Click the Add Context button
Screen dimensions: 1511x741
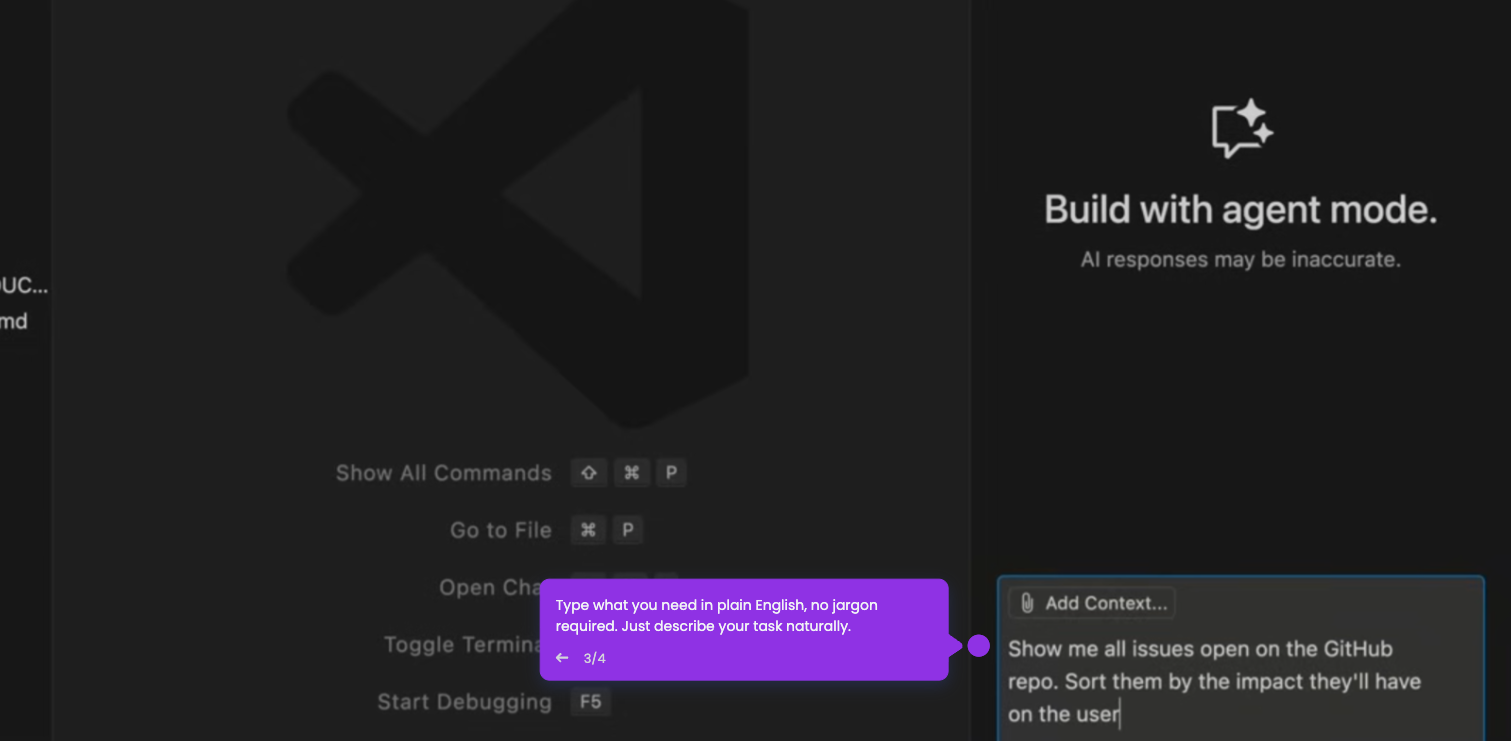click(x=1092, y=603)
